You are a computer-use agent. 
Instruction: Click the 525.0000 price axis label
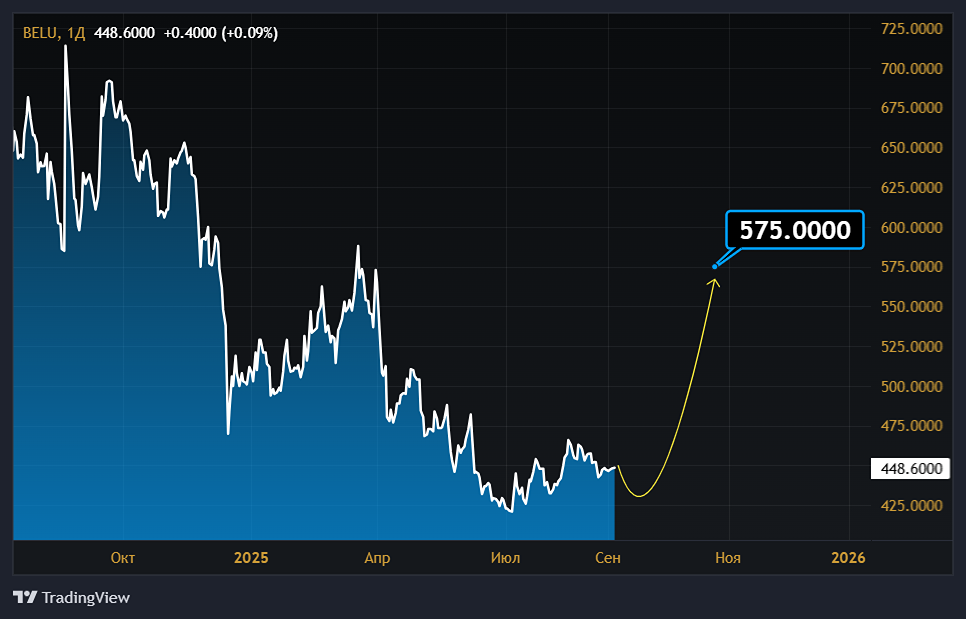pyautogui.click(x=912, y=347)
